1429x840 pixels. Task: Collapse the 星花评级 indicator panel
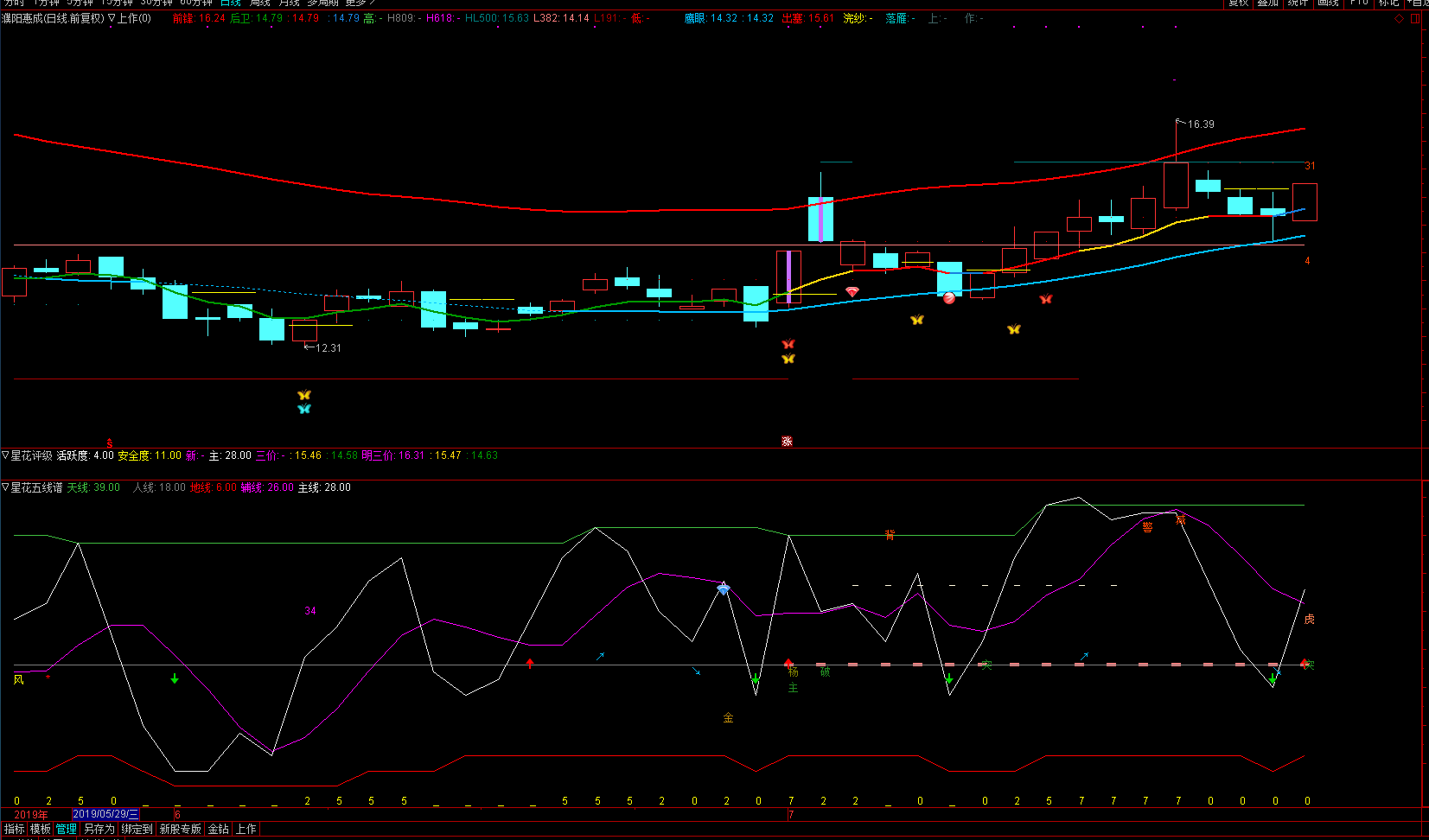[5, 455]
